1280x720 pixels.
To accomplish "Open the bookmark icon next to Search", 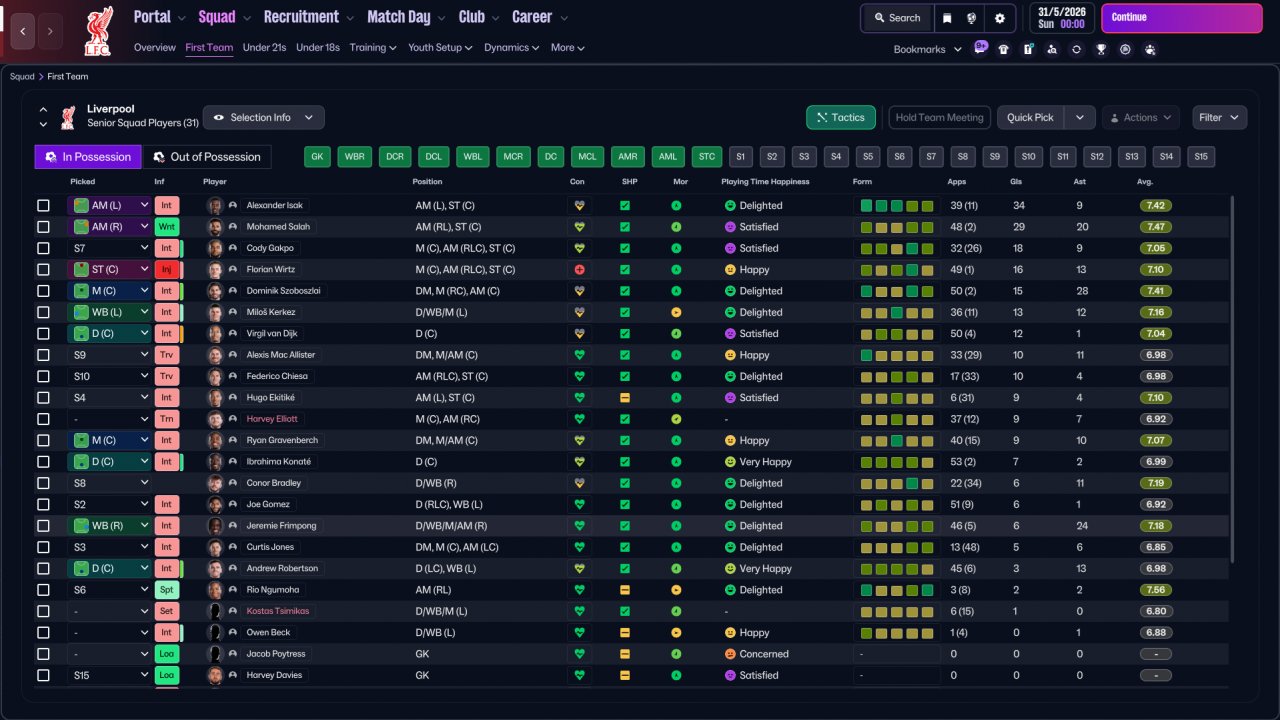I will pyautogui.click(x=947, y=18).
